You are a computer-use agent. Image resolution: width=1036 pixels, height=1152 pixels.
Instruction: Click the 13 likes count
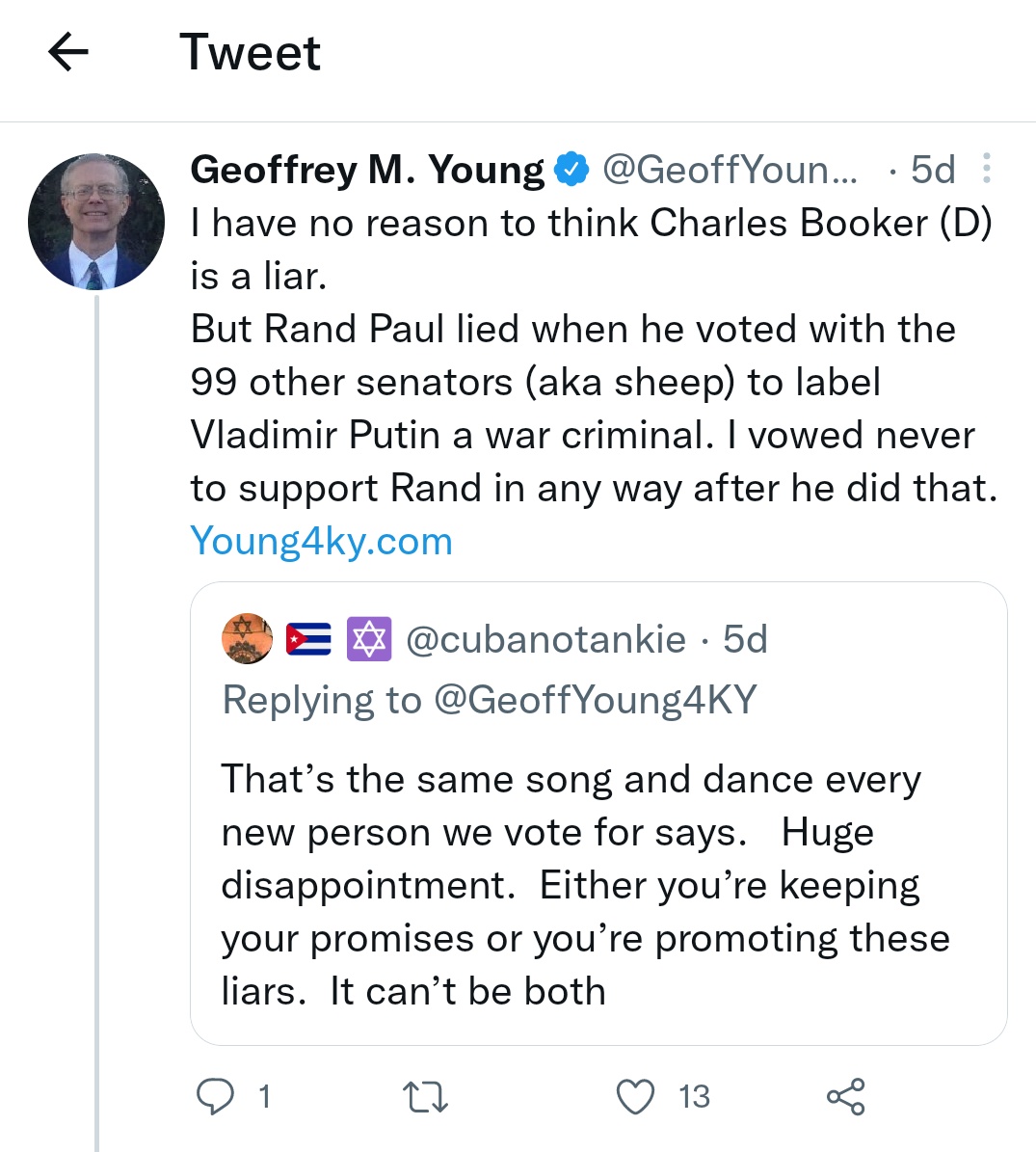pos(694,1097)
